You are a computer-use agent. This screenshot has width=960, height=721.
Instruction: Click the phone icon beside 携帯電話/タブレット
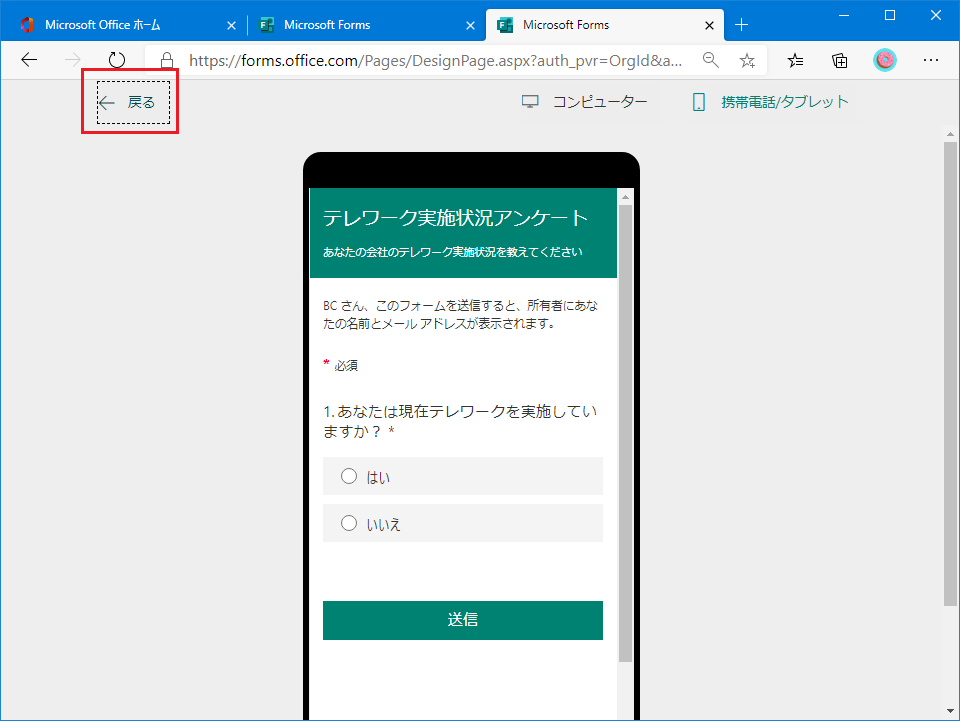(699, 102)
